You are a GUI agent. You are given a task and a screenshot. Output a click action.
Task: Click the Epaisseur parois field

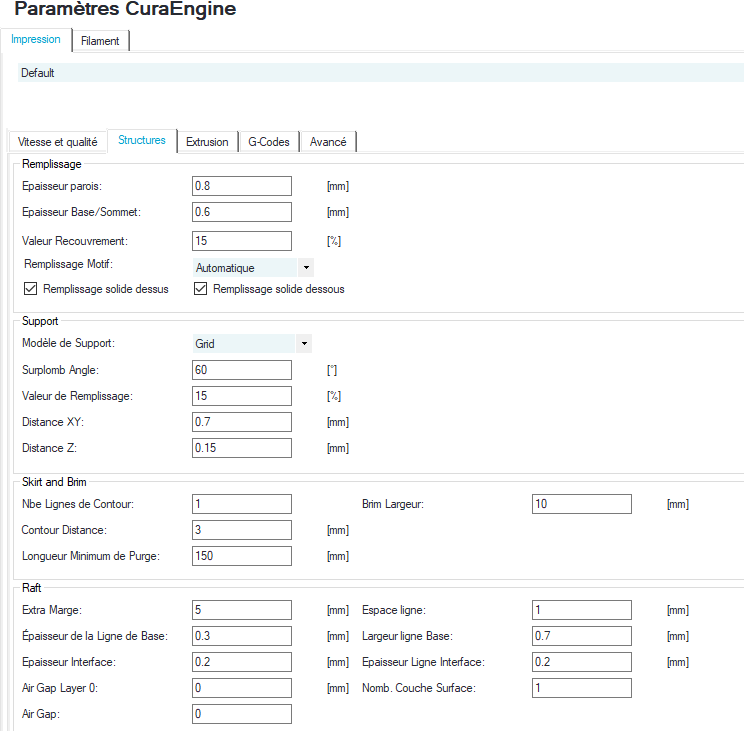[x=242, y=186]
